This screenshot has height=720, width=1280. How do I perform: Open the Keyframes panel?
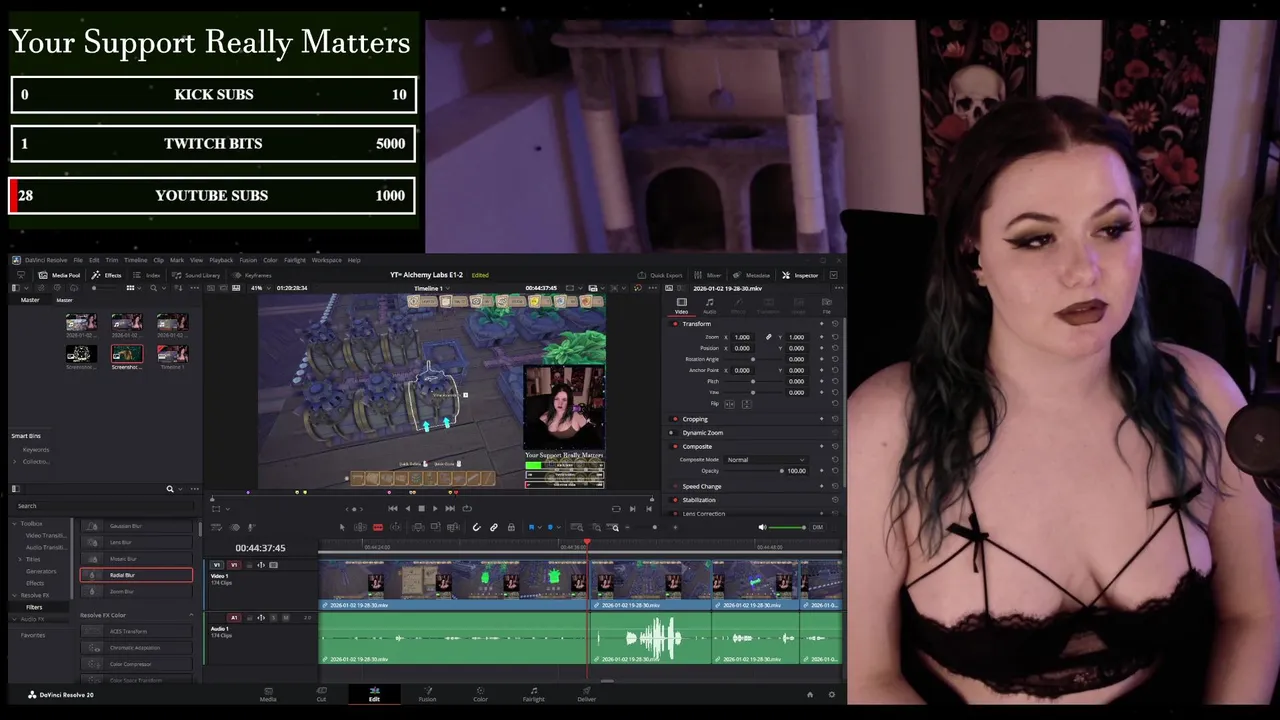(252, 275)
